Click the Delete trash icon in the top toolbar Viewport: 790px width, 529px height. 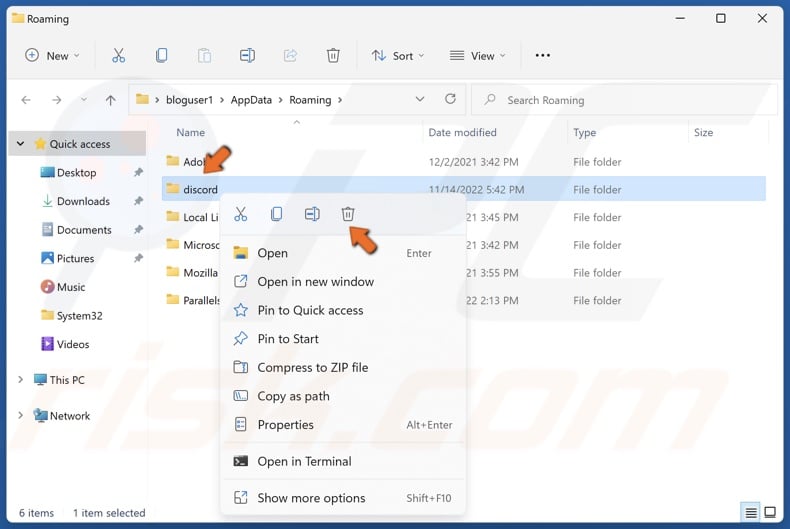tap(333, 55)
